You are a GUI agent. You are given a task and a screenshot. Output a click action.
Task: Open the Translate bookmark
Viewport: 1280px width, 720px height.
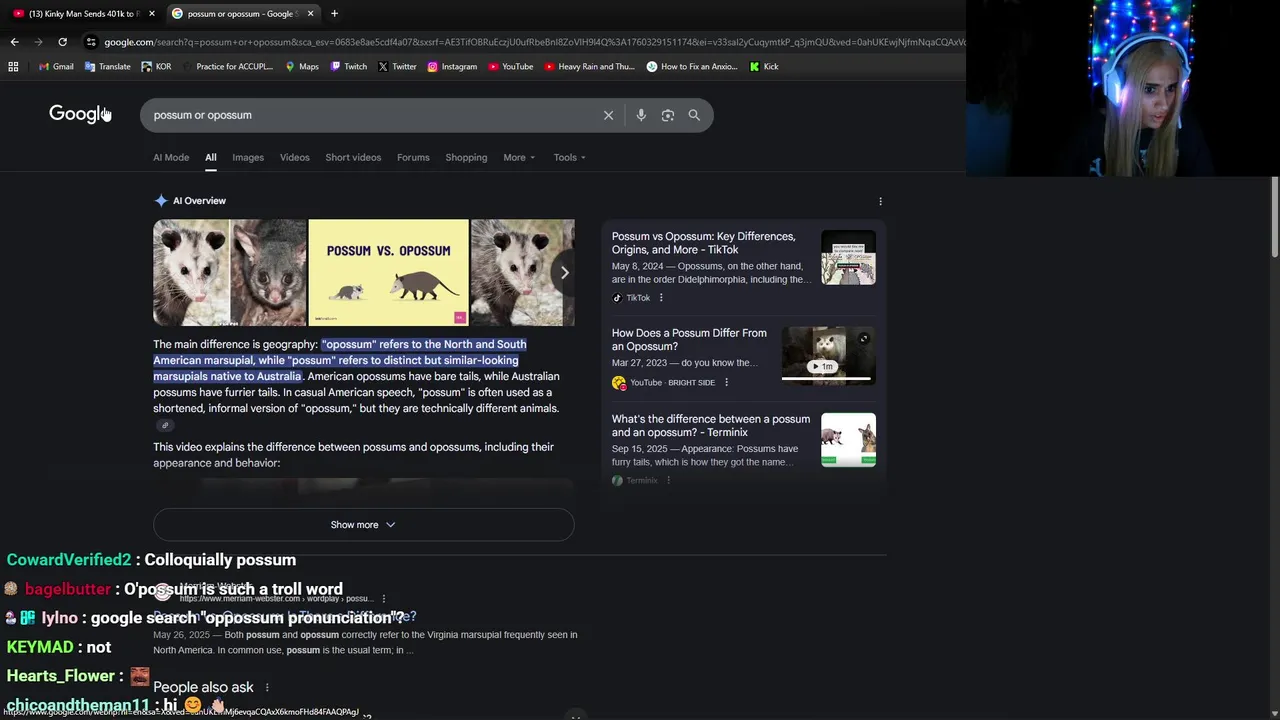point(108,67)
